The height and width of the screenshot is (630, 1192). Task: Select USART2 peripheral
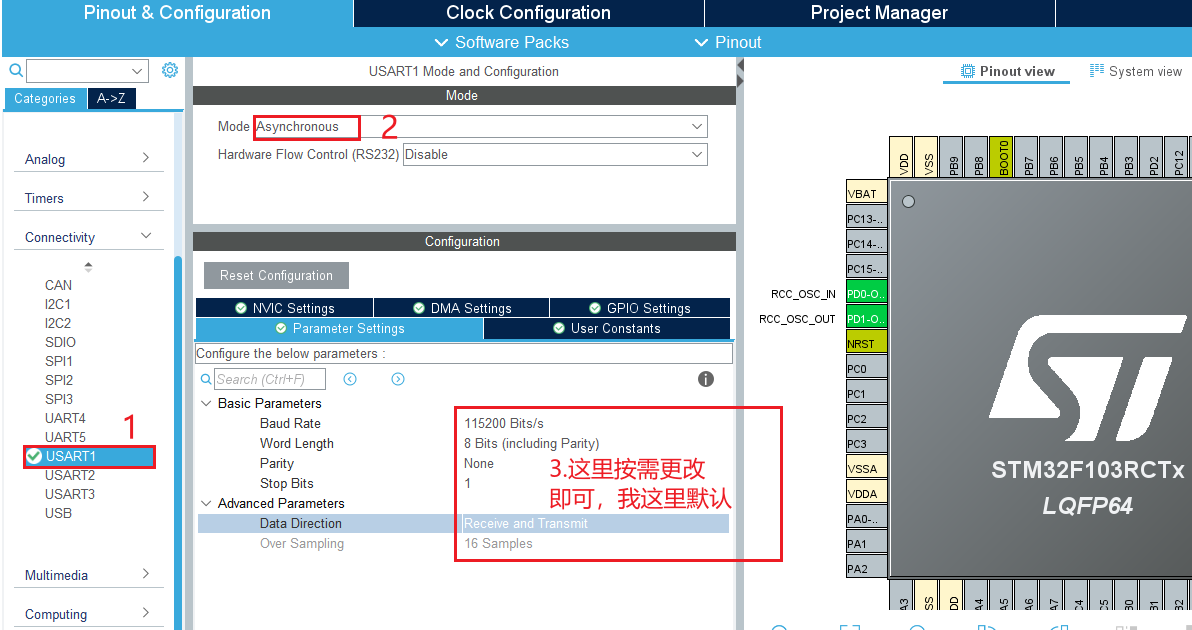click(x=70, y=475)
